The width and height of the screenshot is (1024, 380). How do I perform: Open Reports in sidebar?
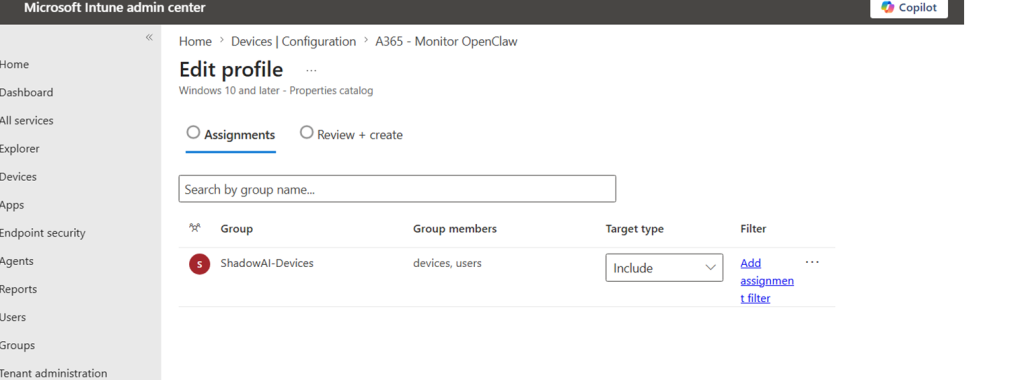click(18, 289)
